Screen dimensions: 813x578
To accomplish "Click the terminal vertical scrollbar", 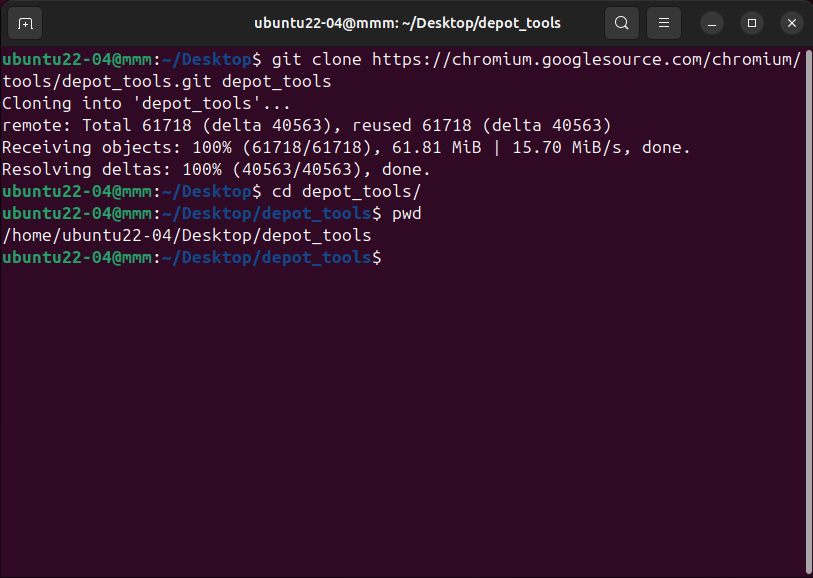I will tap(809, 311).
